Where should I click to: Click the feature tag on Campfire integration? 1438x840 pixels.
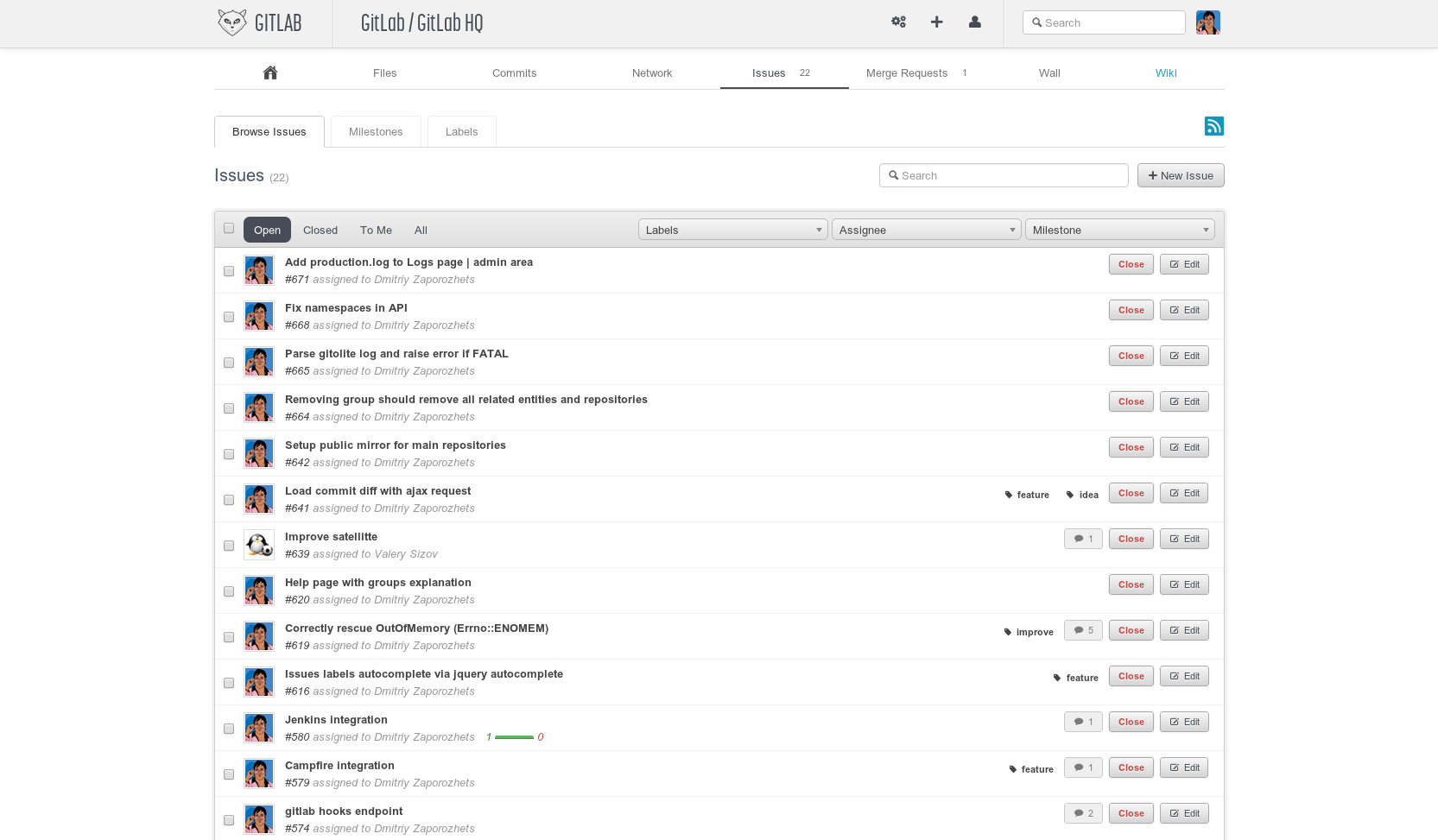[x=1032, y=769]
